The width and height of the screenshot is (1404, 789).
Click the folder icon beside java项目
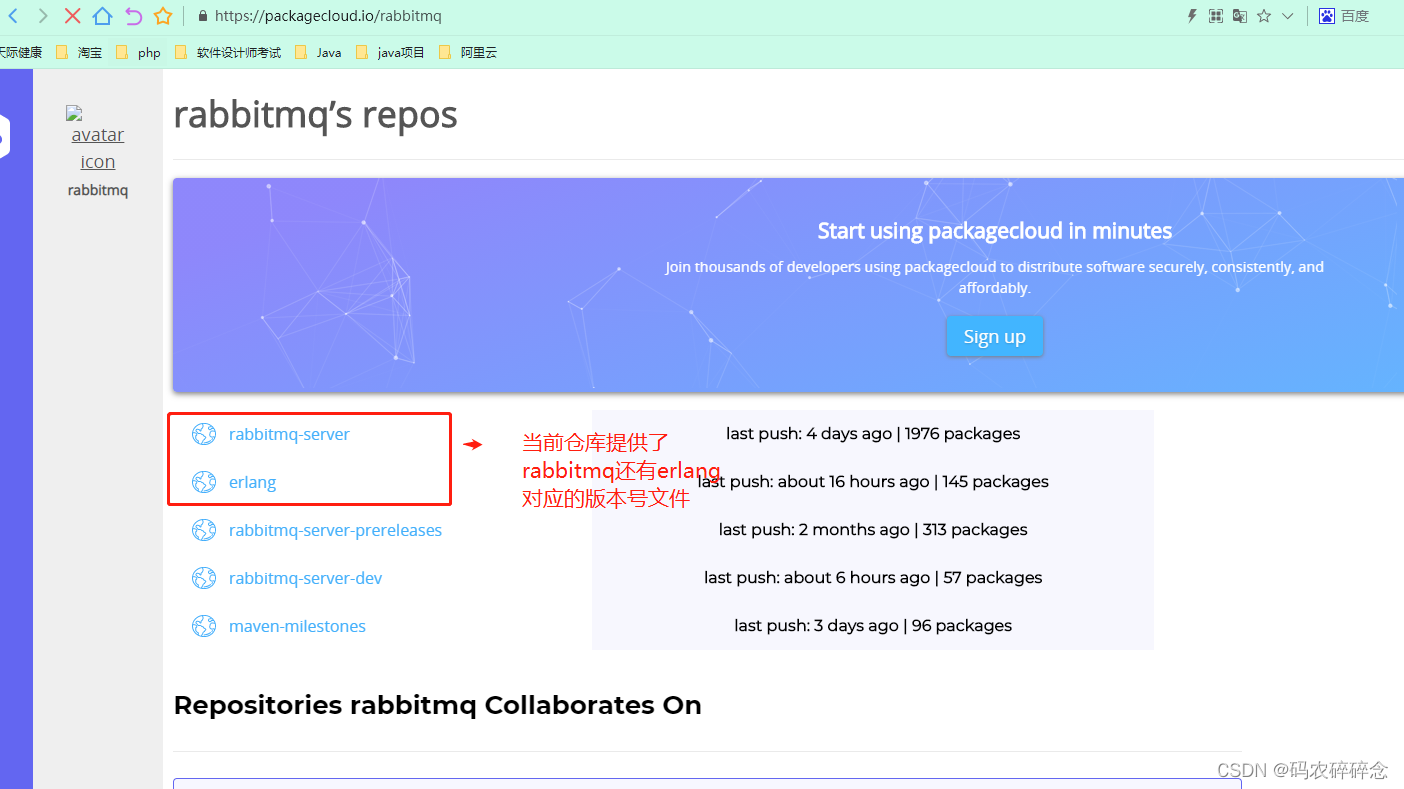coord(362,52)
